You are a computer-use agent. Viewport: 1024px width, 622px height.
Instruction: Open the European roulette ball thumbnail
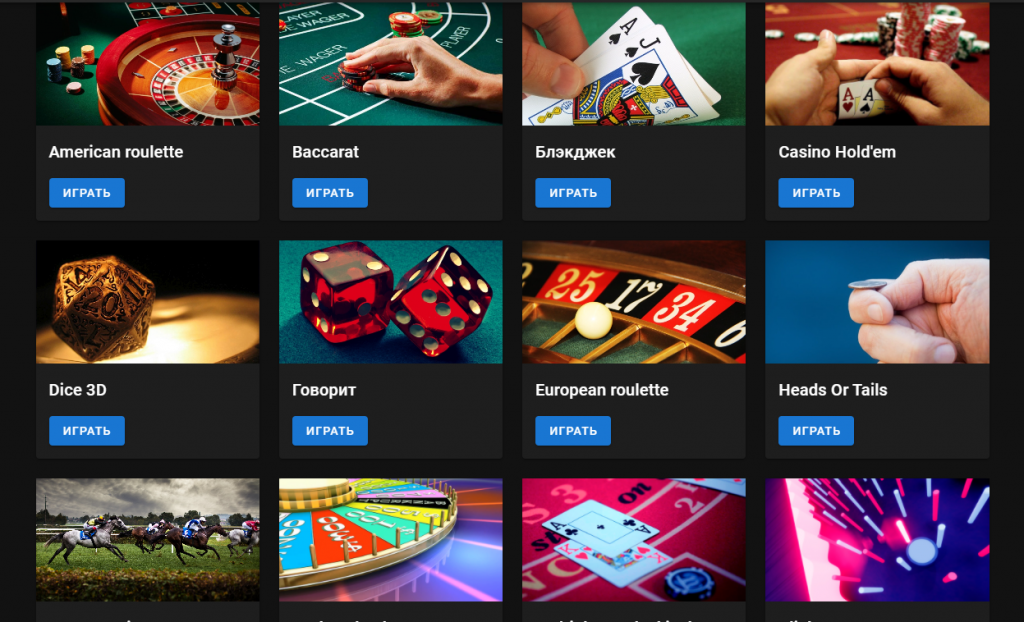633,302
